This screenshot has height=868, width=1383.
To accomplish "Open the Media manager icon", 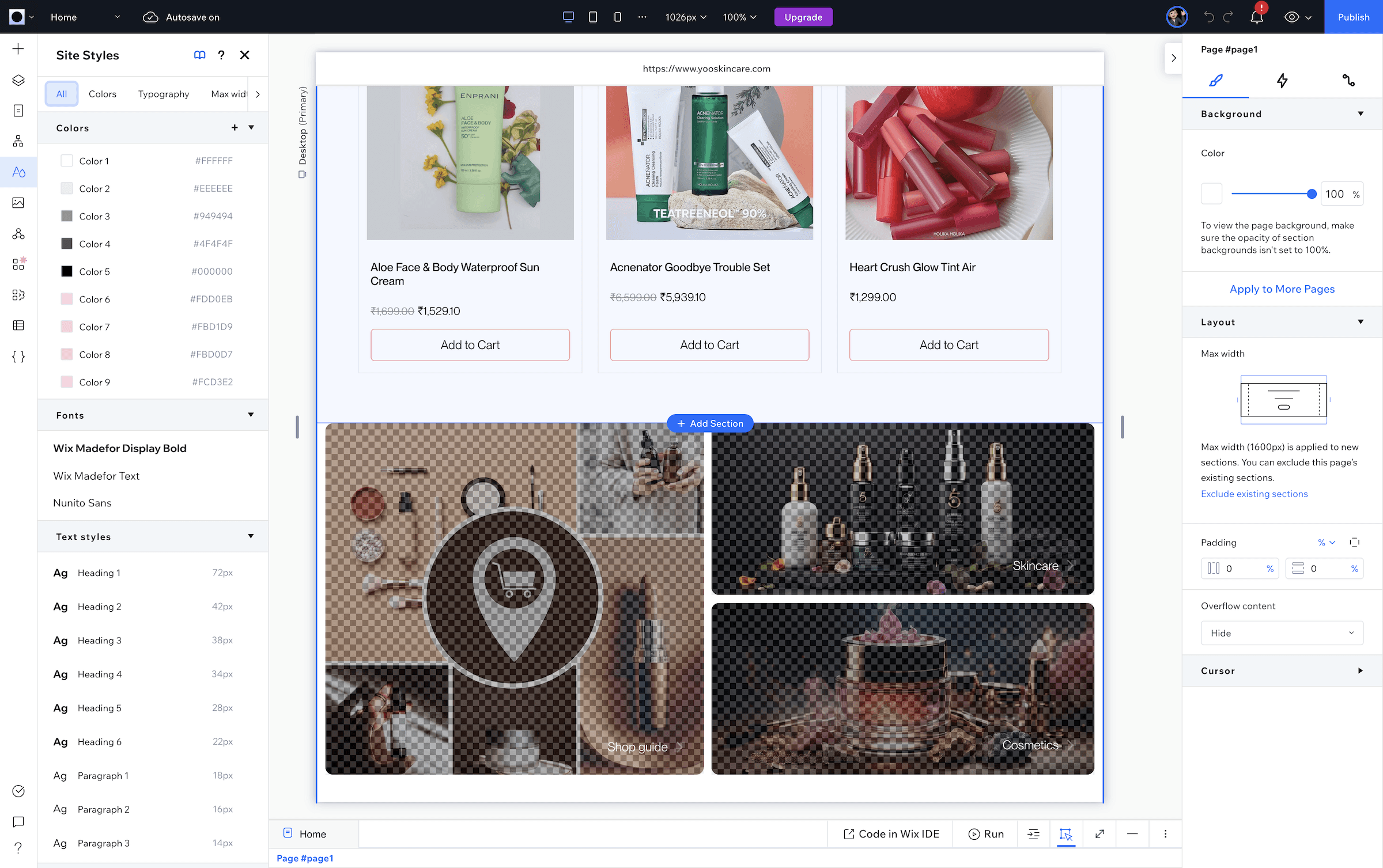I will point(18,203).
